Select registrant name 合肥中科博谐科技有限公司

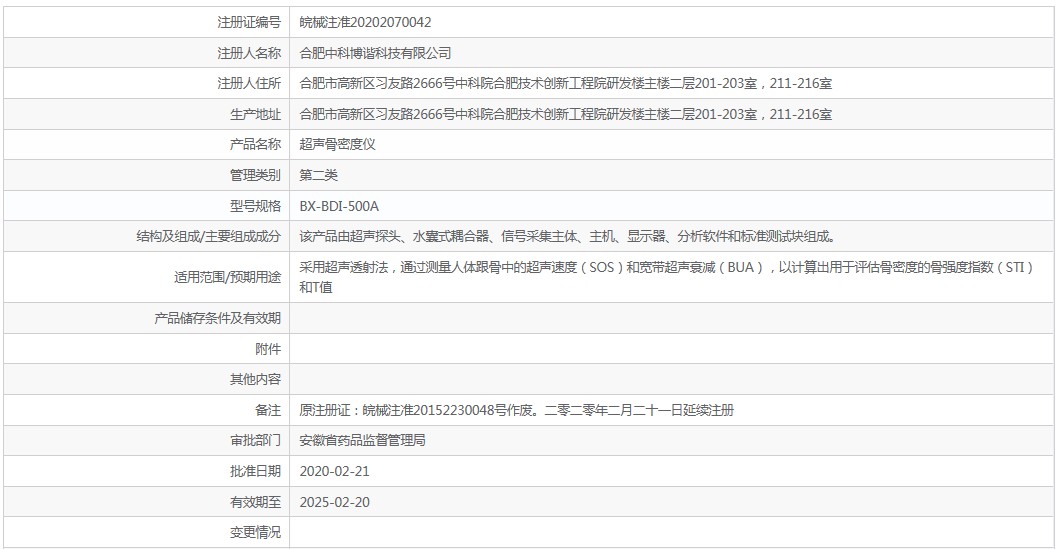click(x=375, y=53)
